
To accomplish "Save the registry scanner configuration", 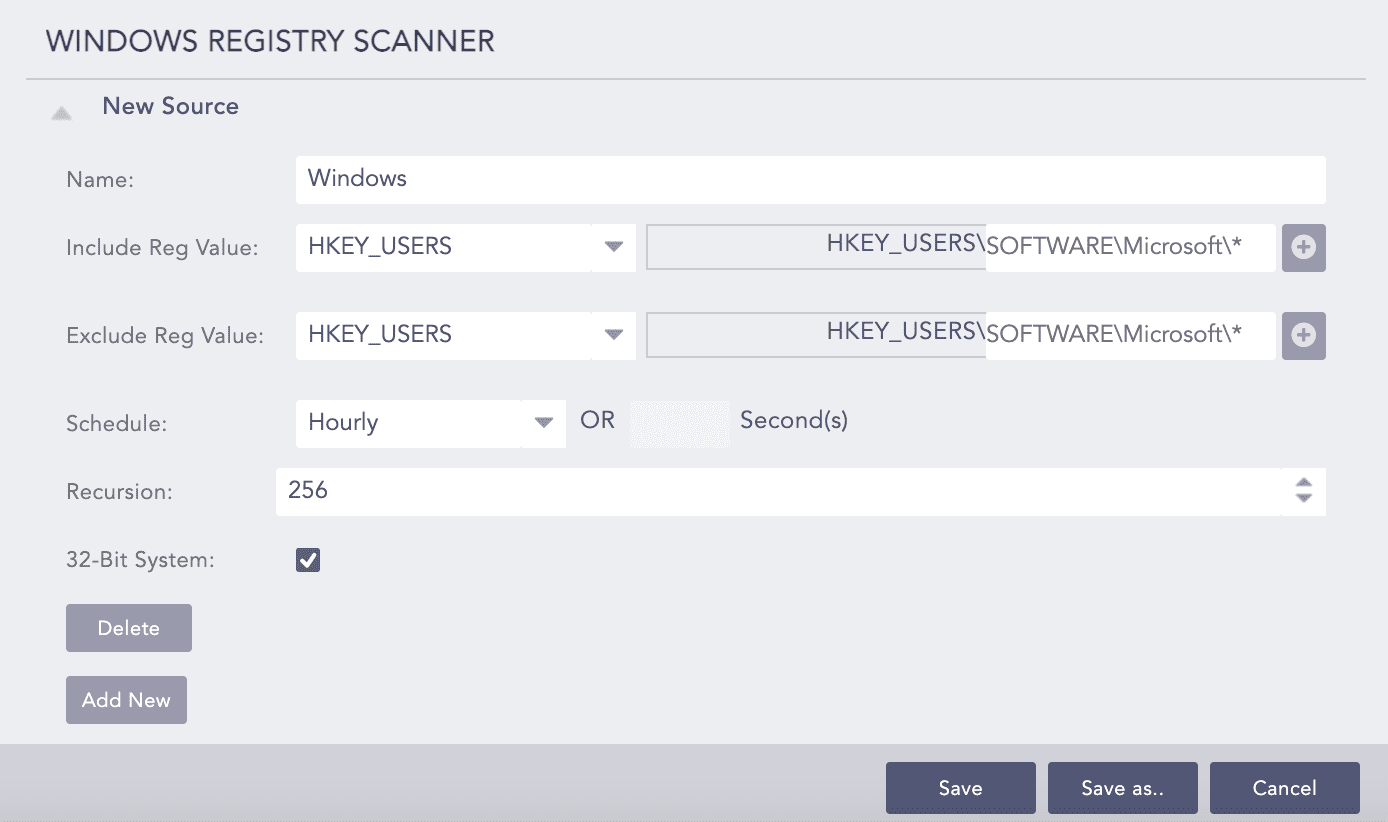I will pos(960,788).
